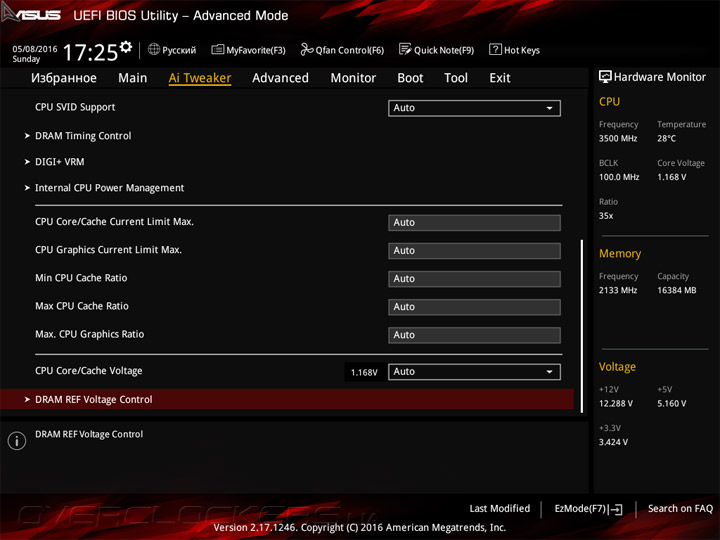This screenshot has width=720, height=540.
Task: View Last Modified settings
Action: 500,508
